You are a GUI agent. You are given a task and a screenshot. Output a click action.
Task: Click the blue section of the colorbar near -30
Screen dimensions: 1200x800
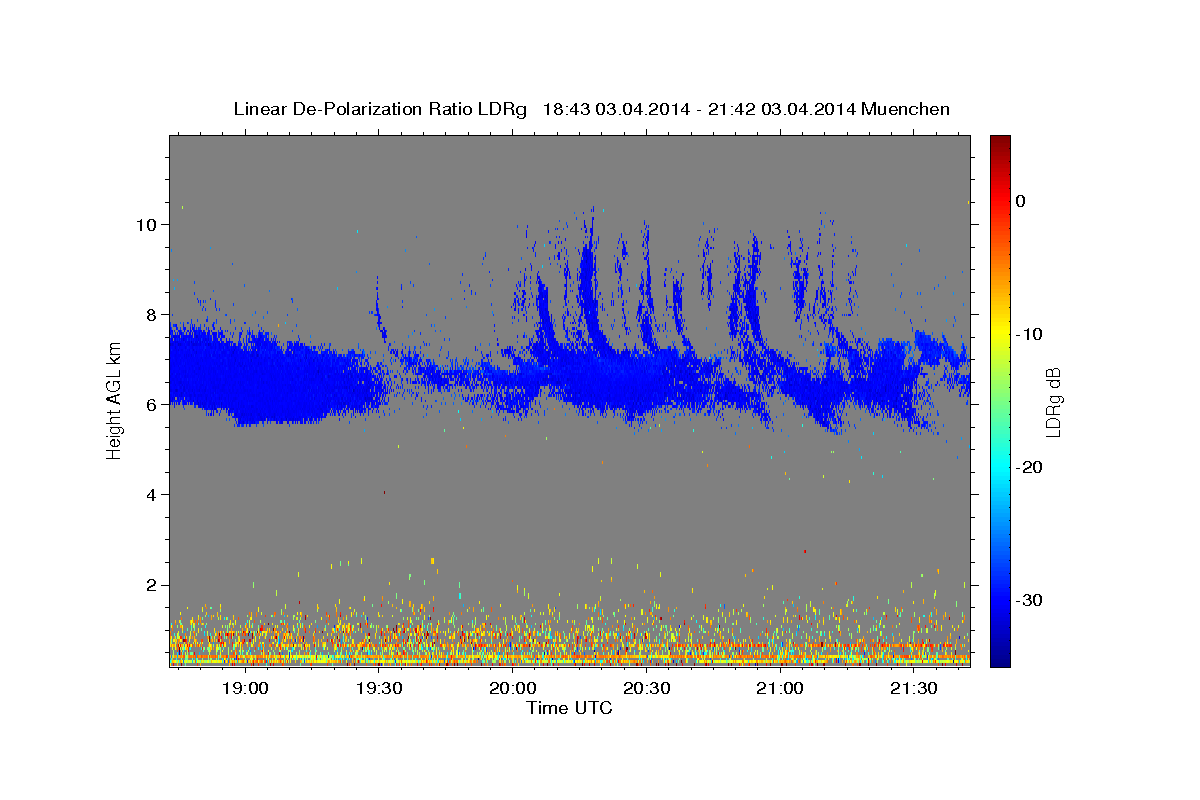point(1000,600)
